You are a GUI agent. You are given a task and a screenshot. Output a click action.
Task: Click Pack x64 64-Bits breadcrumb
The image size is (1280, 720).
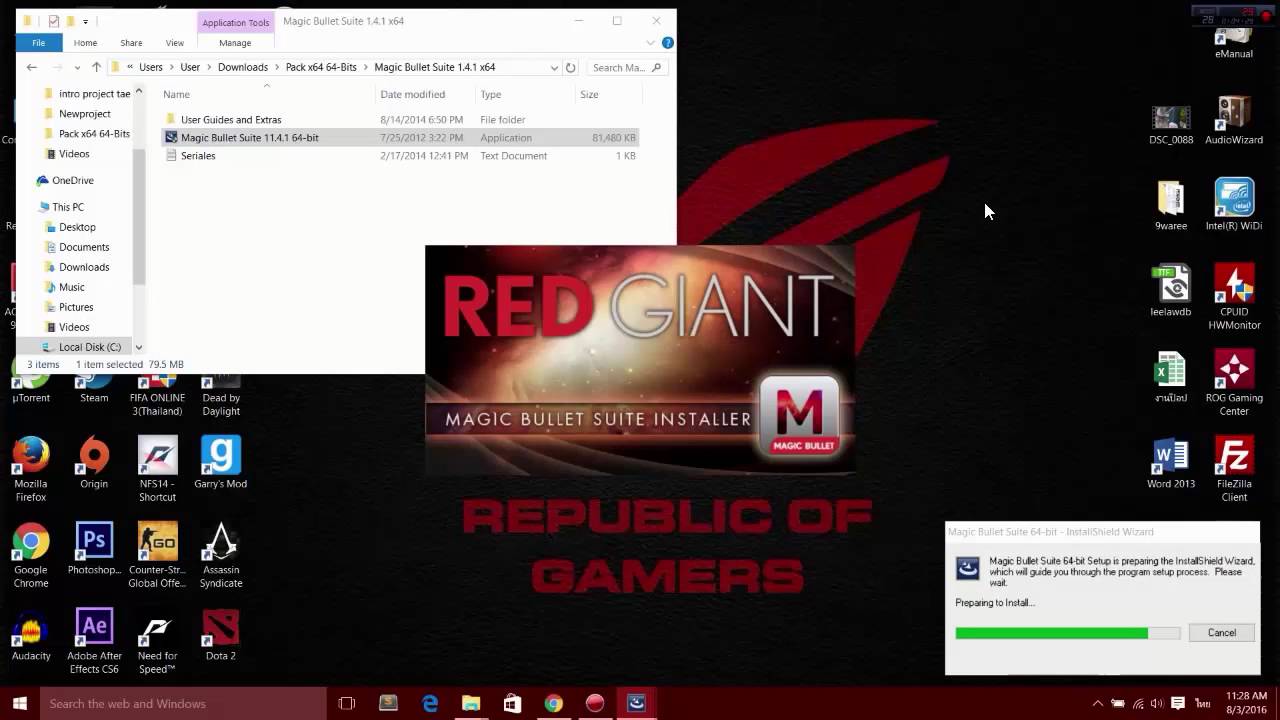point(321,67)
